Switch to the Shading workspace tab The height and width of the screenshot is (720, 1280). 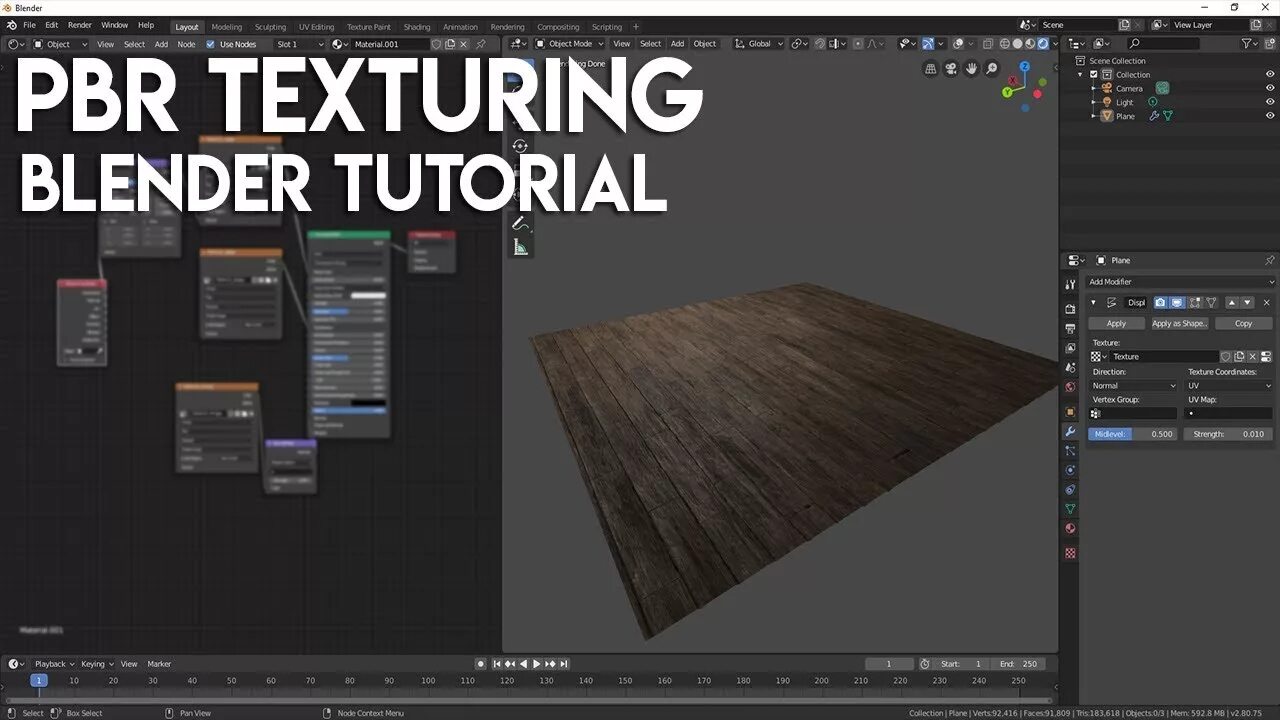[x=417, y=26]
